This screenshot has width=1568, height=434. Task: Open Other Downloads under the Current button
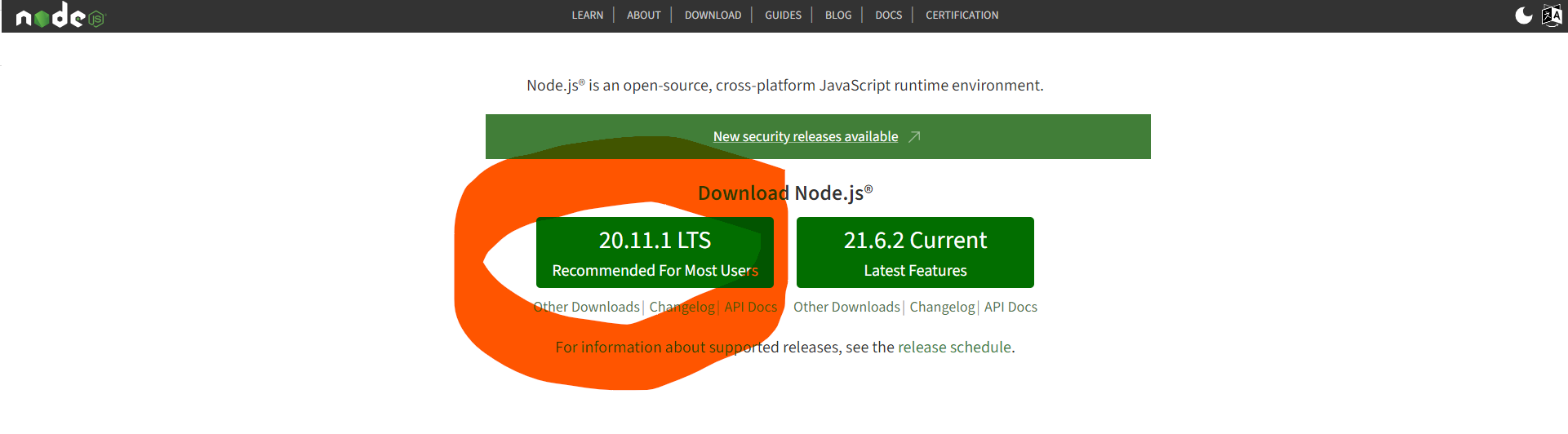tap(846, 308)
